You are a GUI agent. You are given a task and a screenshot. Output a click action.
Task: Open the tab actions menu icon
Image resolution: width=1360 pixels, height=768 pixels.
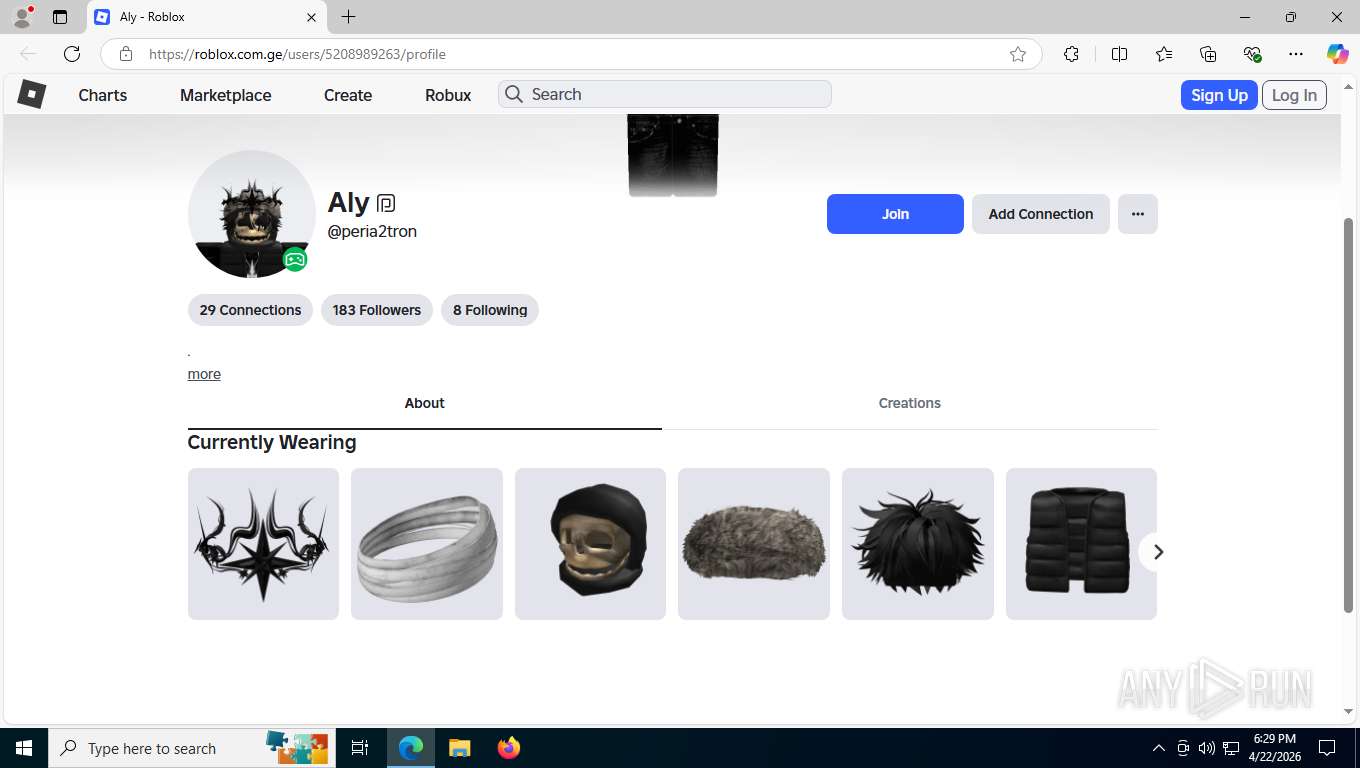pyautogui.click(x=60, y=17)
